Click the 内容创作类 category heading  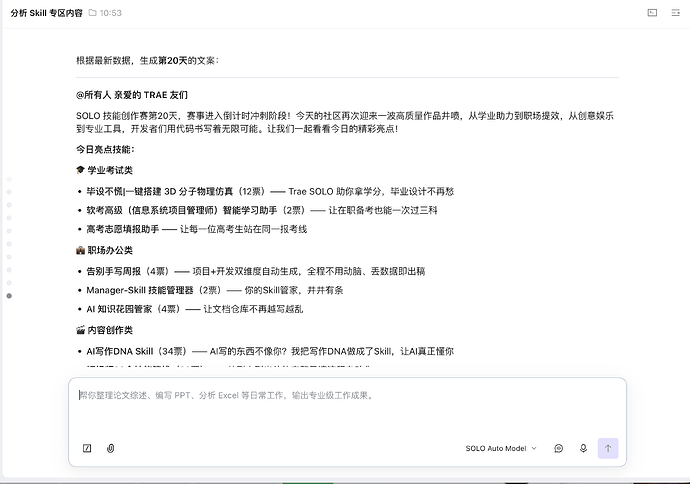(x=110, y=330)
